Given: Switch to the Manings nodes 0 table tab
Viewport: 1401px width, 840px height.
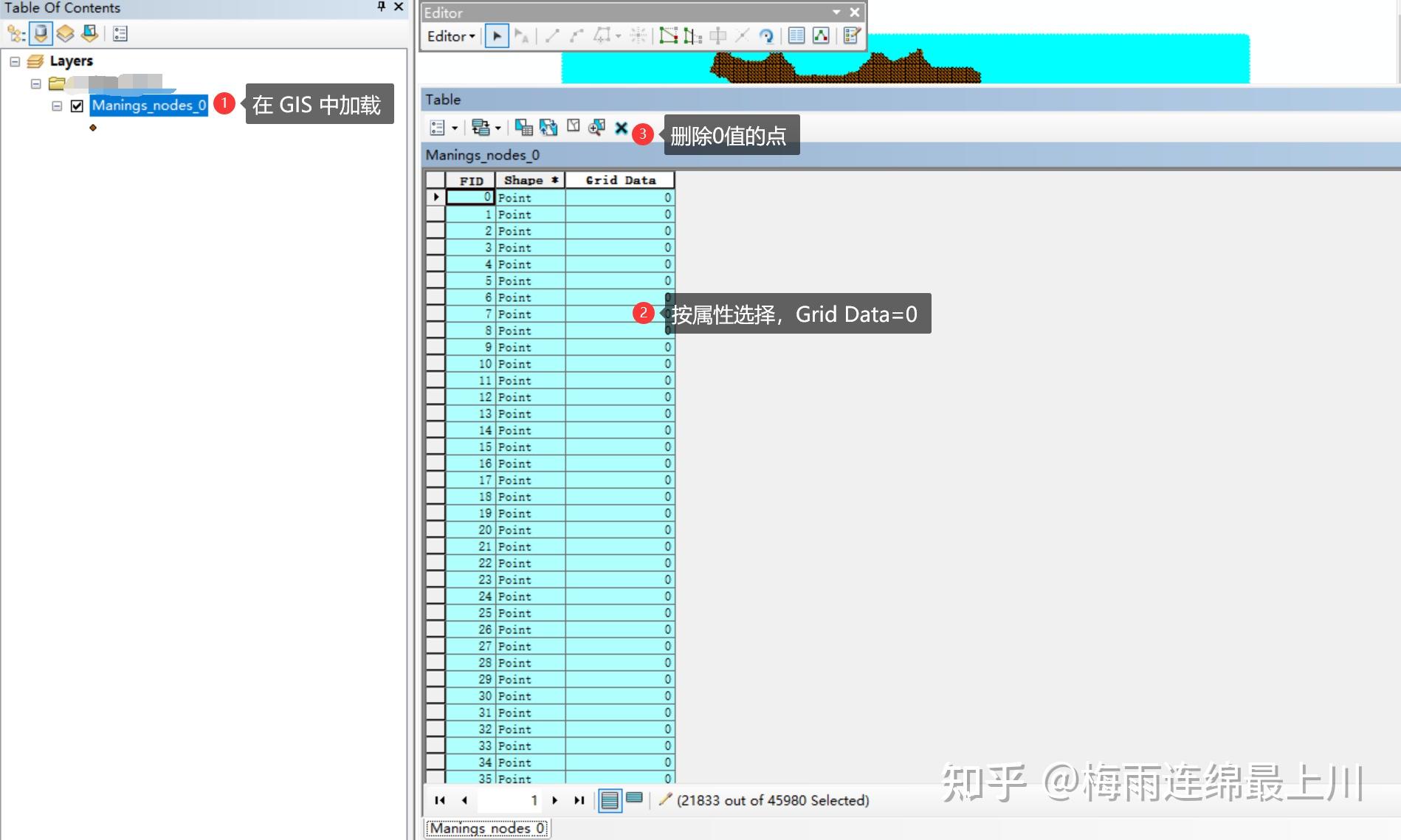Looking at the screenshot, I should (x=486, y=828).
